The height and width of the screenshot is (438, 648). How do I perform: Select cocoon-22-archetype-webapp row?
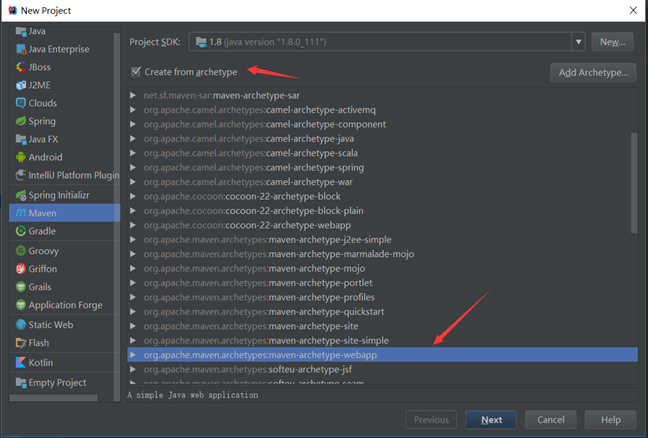pyautogui.click(x=382, y=225)
